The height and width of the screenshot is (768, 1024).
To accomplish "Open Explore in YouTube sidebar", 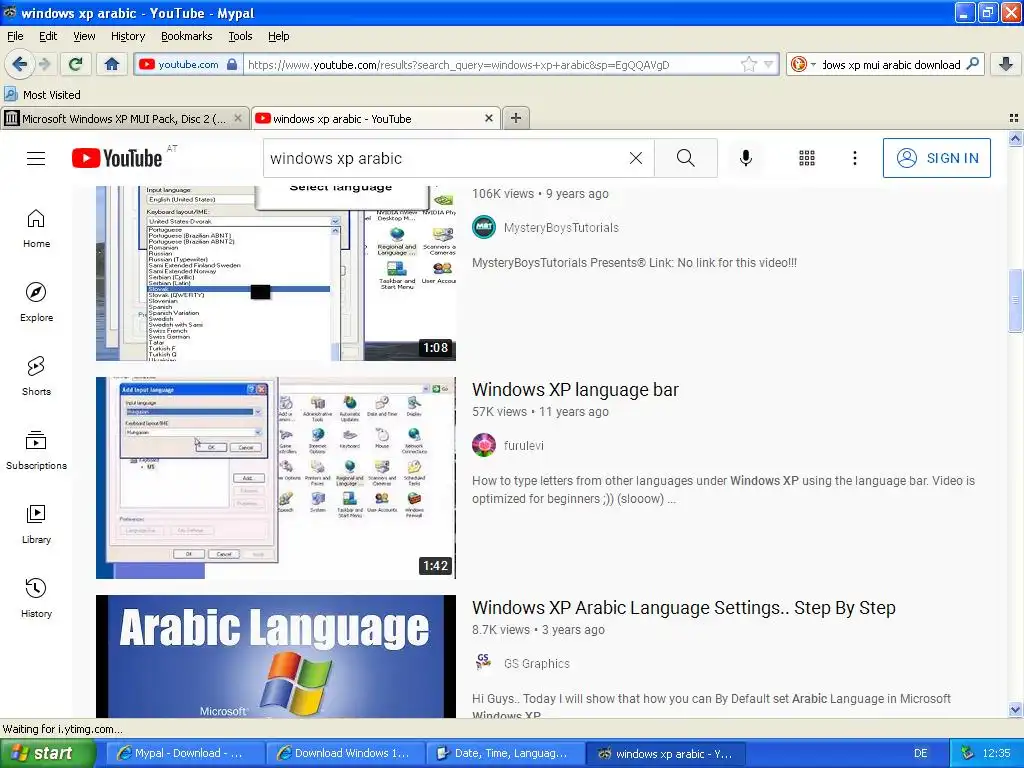I will point(37,302).
